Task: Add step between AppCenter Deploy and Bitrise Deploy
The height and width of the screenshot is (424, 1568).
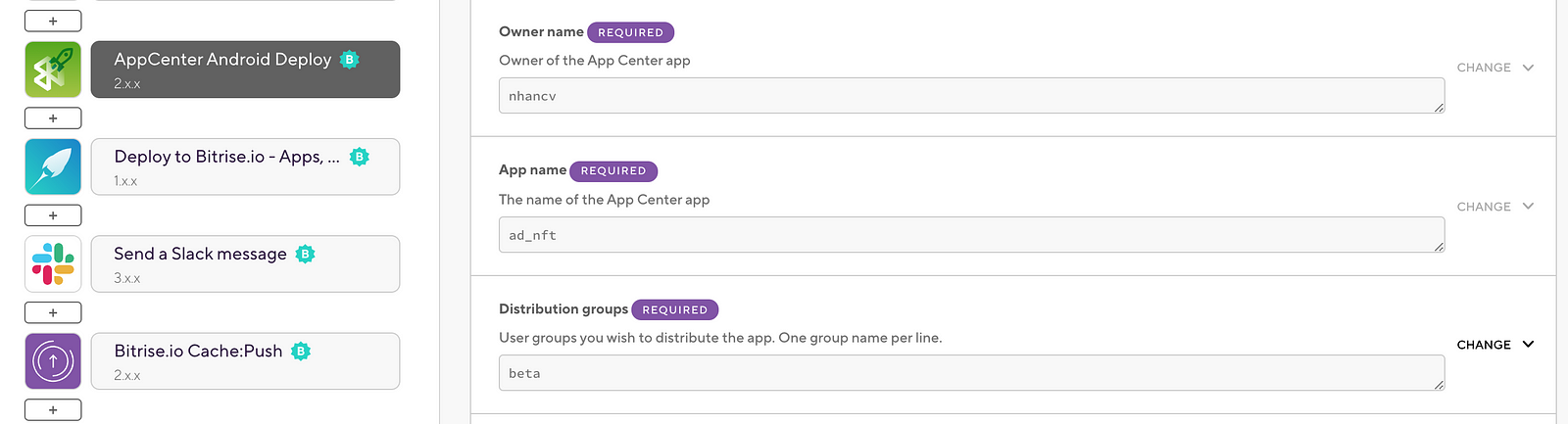Action: click(x=53, y=118)
